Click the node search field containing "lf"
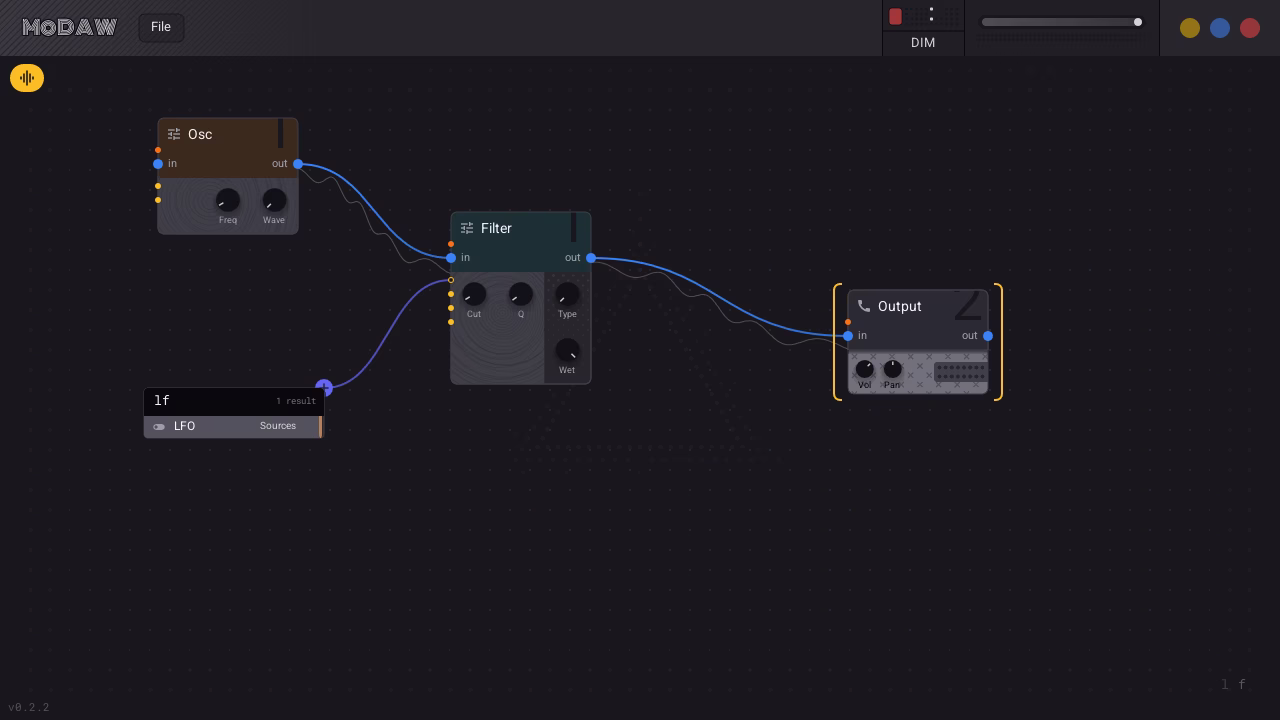Viewport: 1280px width, 720px height. coord(234,401)
